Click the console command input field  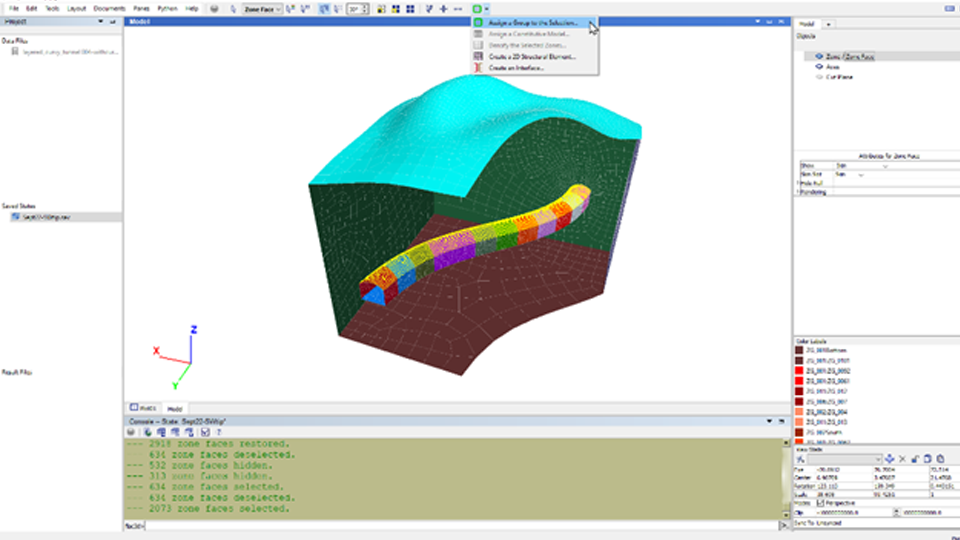[x=460, y=525]
